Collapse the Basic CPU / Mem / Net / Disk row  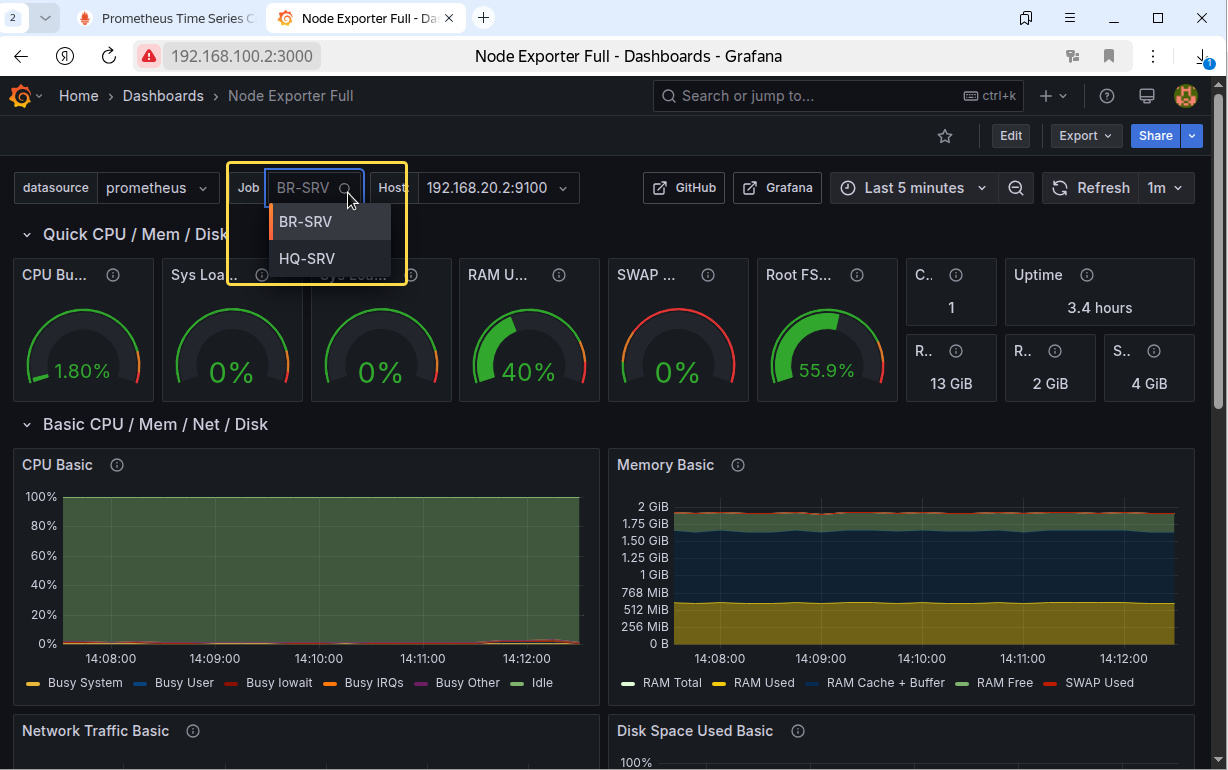[x=27, y=424]
